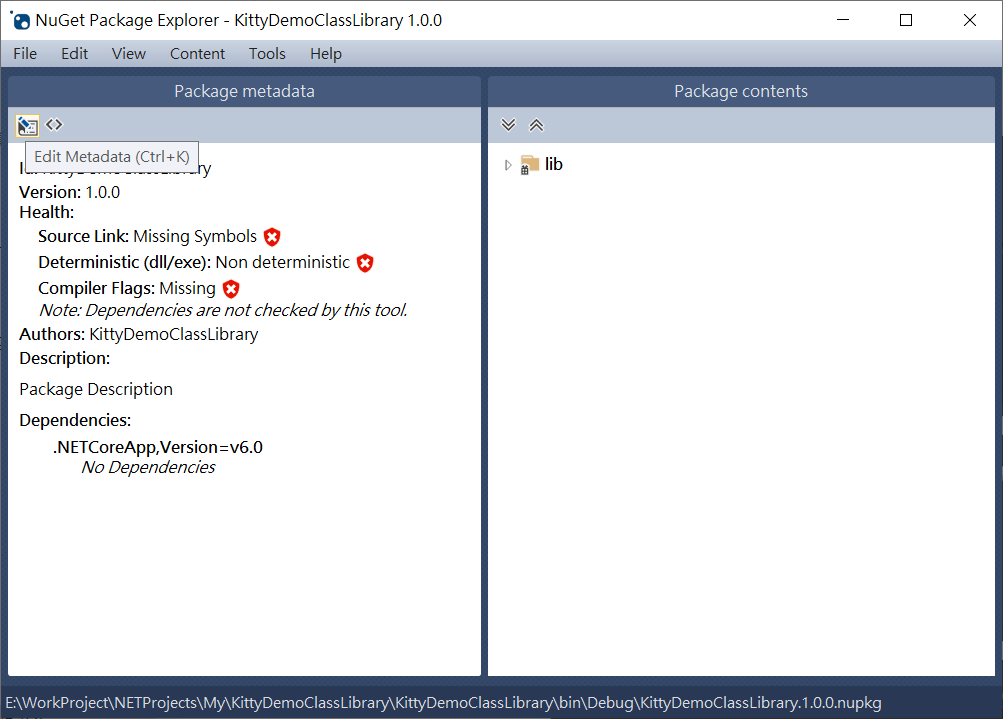Click the .NETCoreApp,Version=v6.0 dependency group

point(157,447)
